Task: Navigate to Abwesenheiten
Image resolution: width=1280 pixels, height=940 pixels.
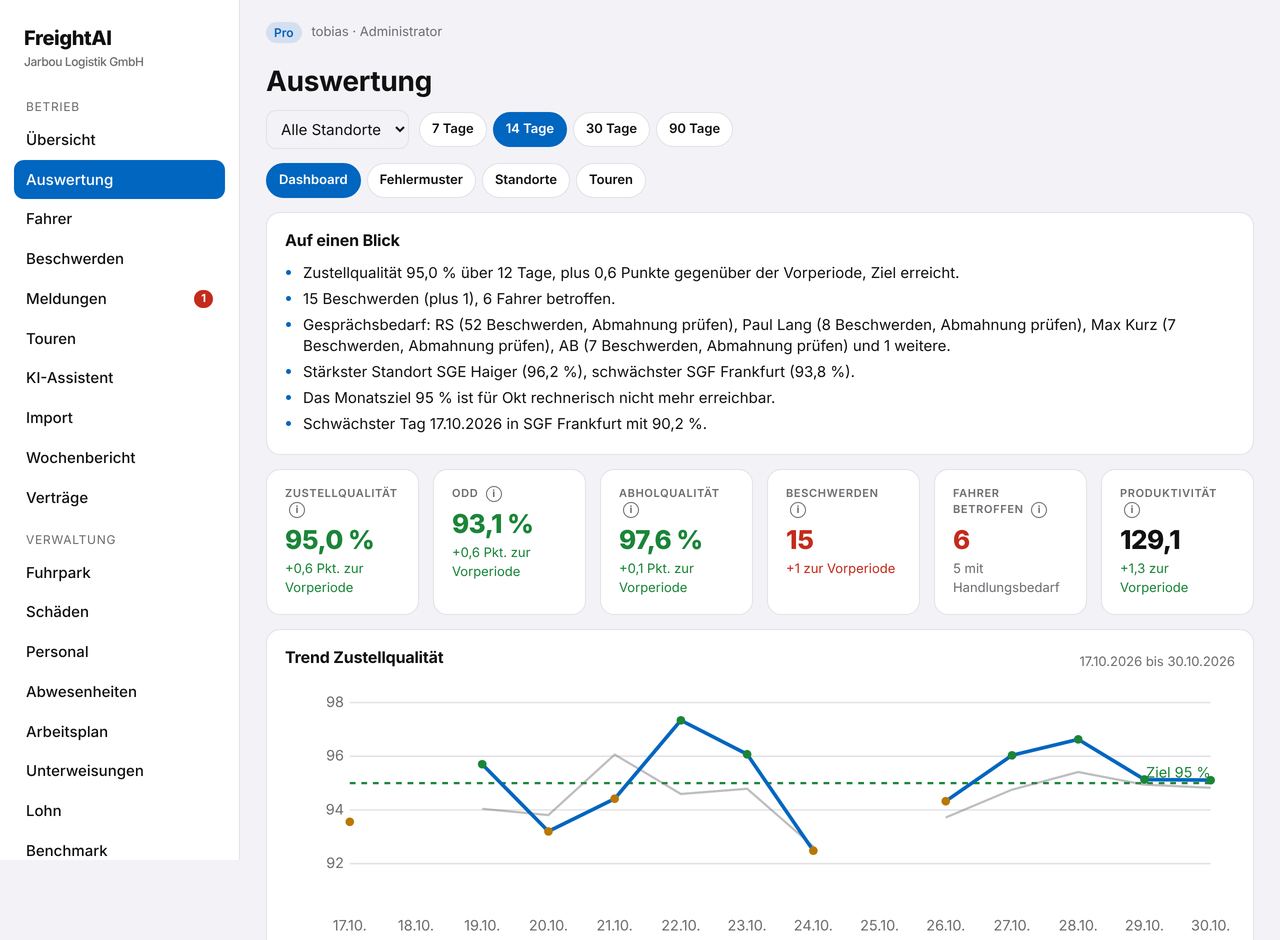Action: tap(119, 692)
